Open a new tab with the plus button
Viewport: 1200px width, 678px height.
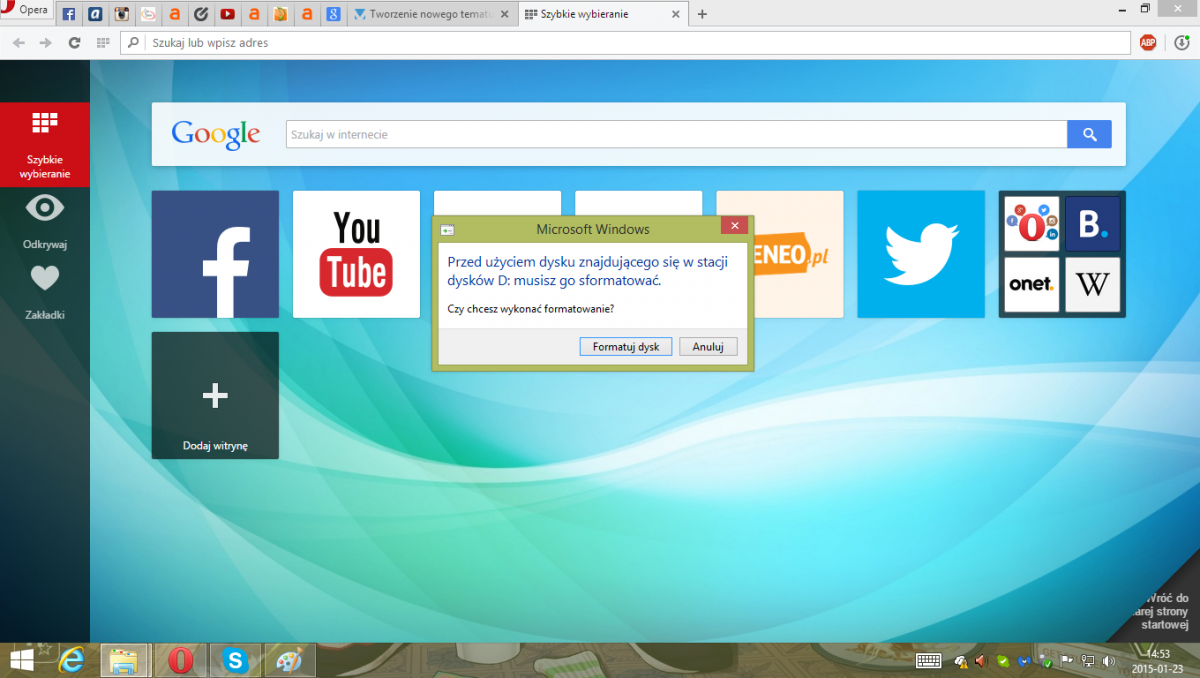[x=702, y=15]
